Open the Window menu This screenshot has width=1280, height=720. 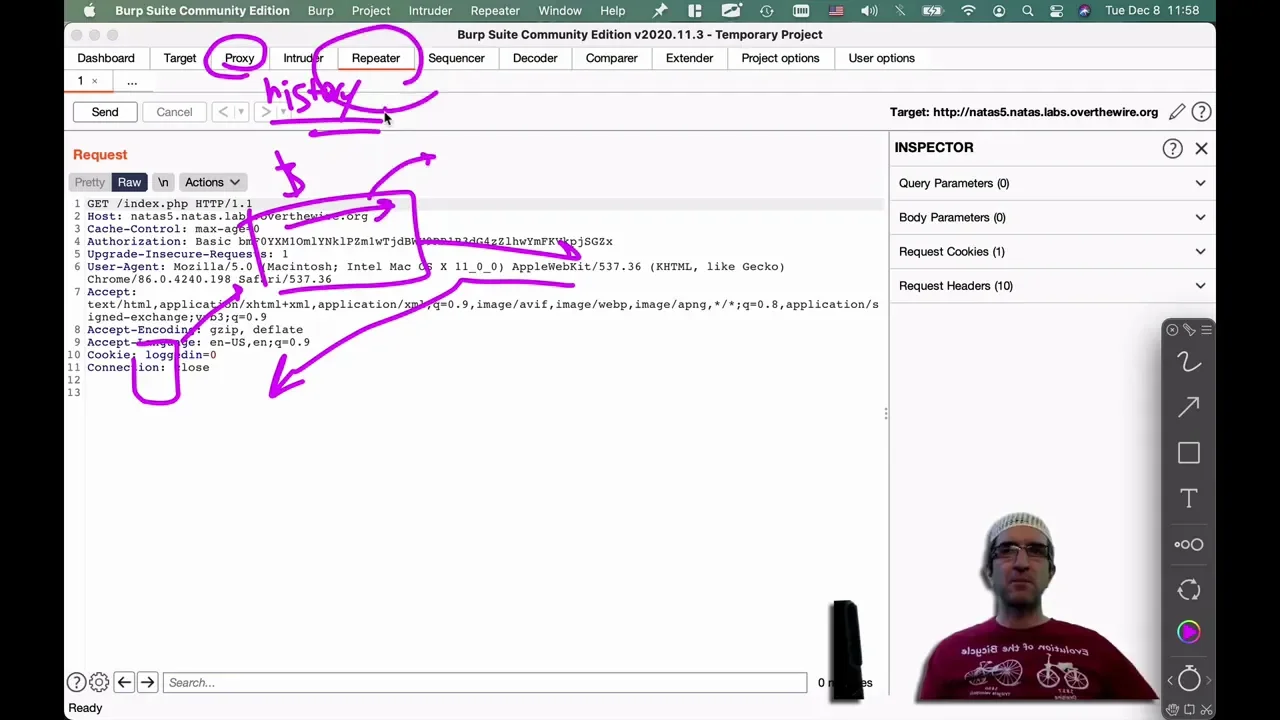(x=560, y=11)
